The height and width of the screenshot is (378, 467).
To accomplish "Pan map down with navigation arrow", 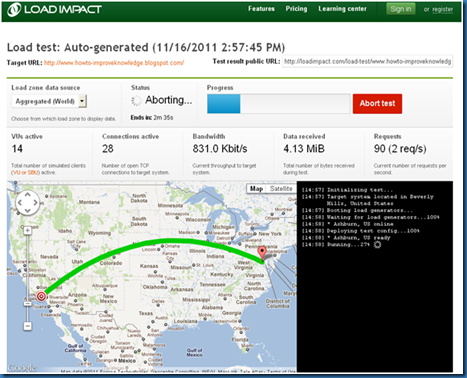I will tap(28, 210).
